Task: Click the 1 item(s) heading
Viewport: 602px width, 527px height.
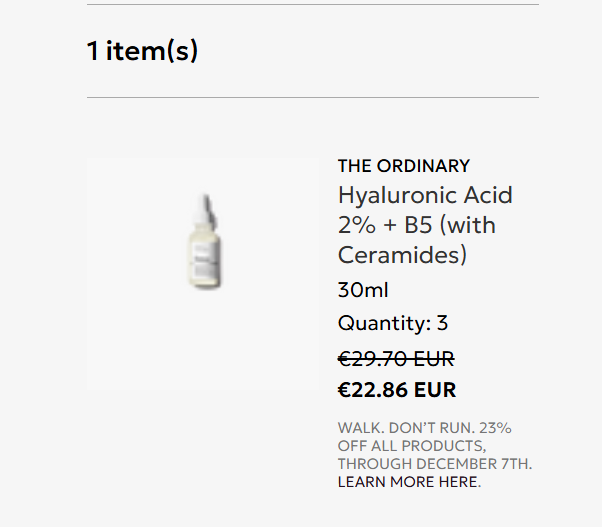Action: 143,51
